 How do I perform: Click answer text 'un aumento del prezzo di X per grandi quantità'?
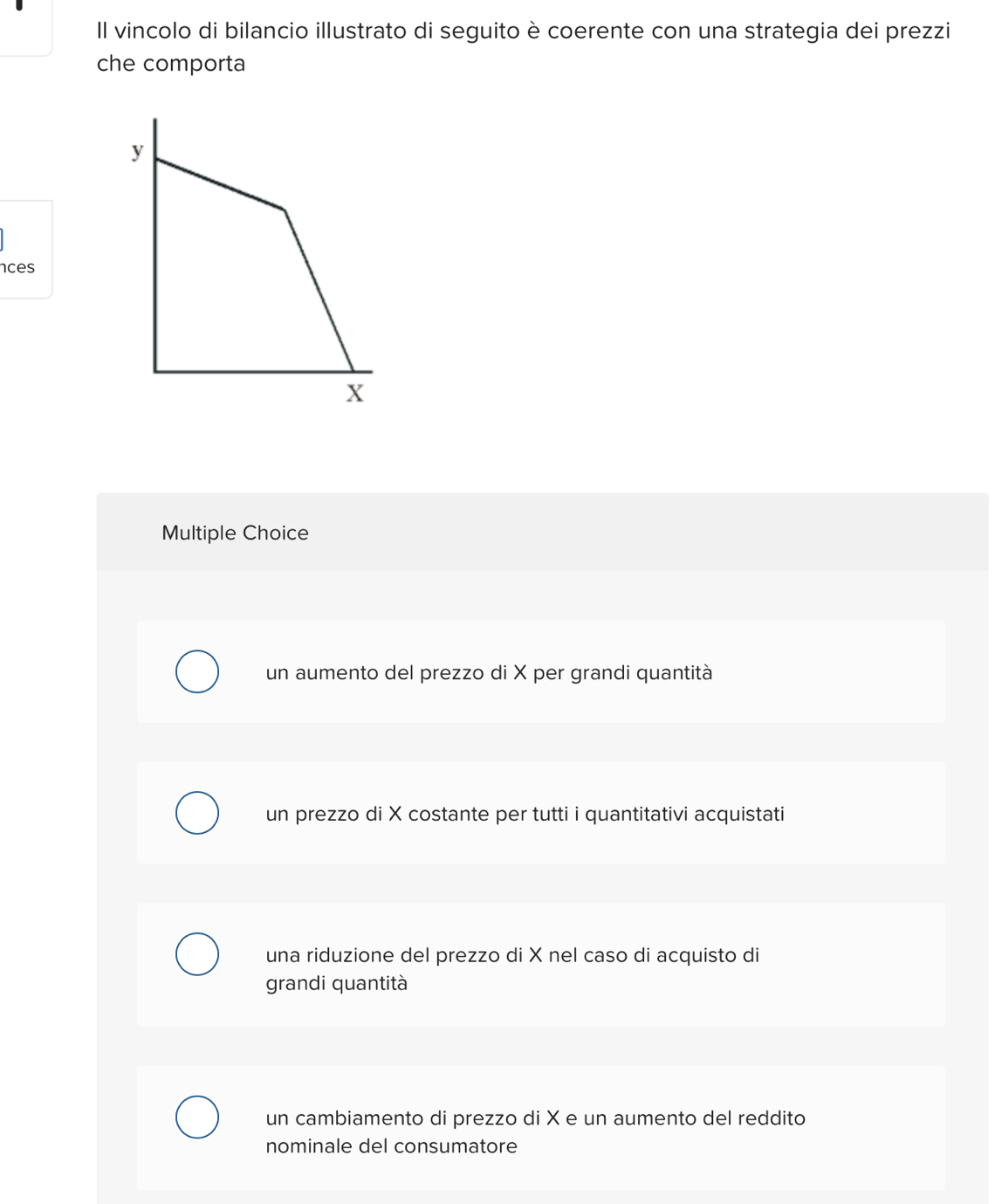click(x=489, y=673)
